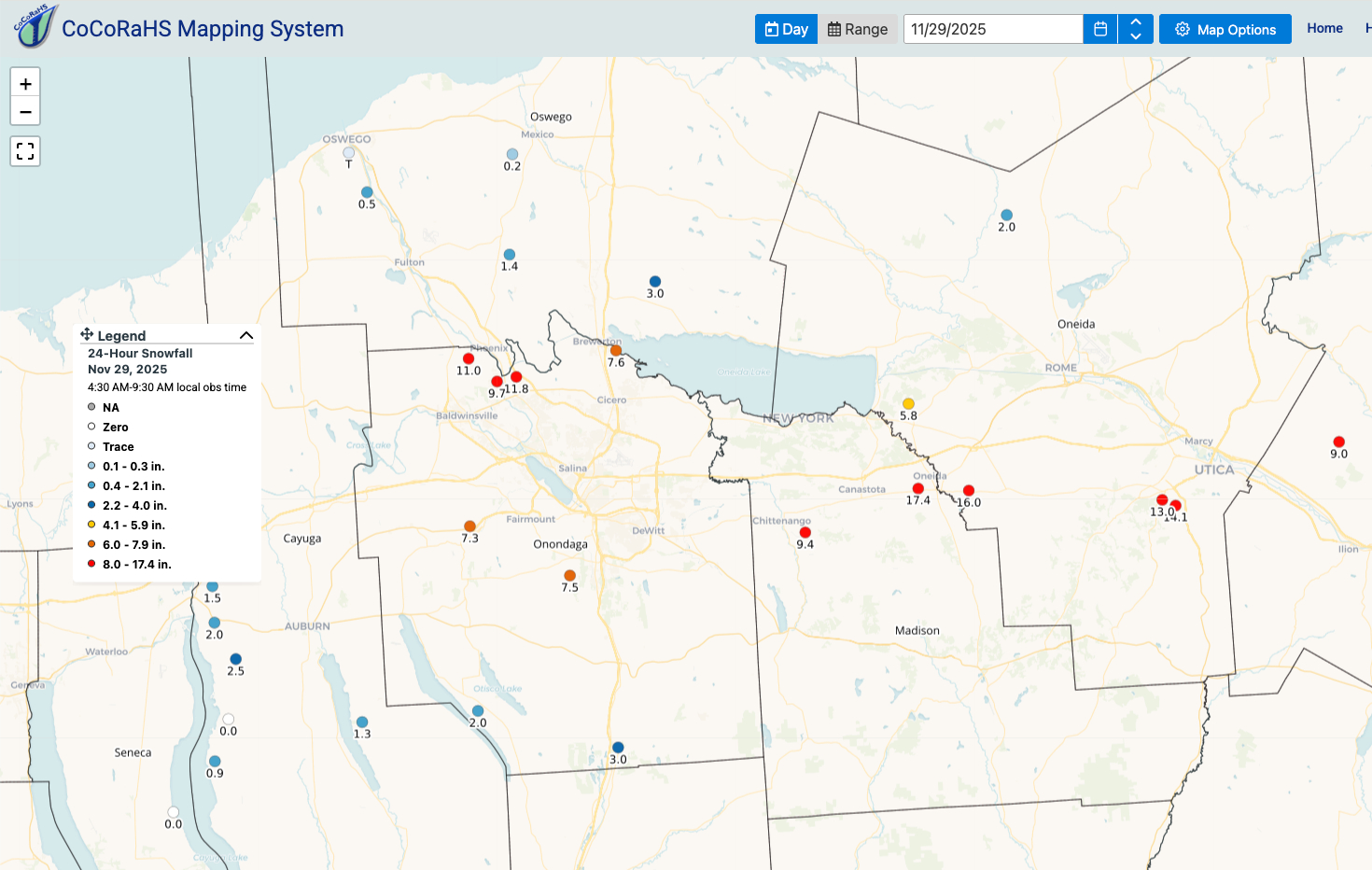Click the 3.0 blue marker north of Oneida Lake
Viewport: 1372px width, 870px height.
[x=655, y=281]
